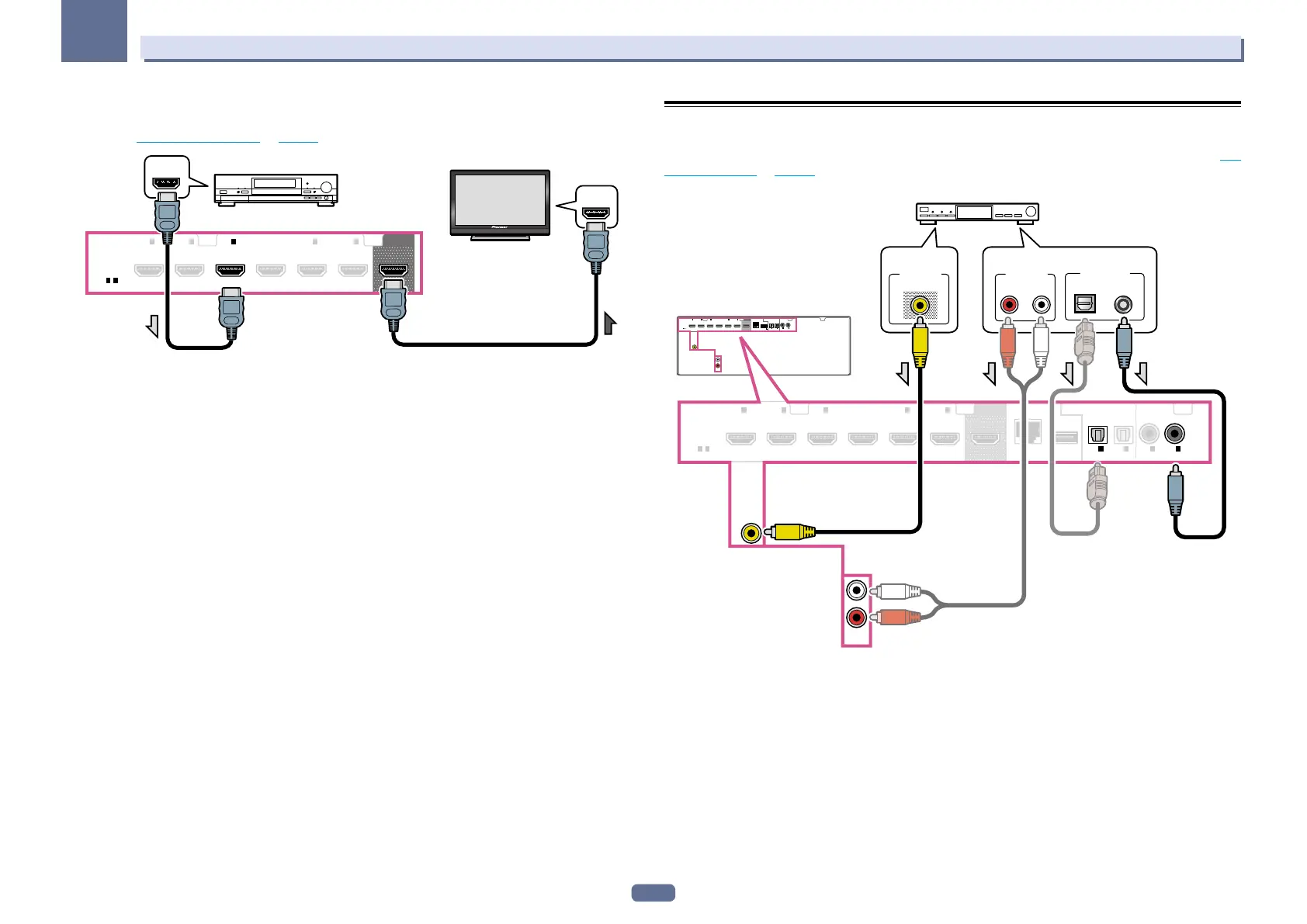This screenshot has height=924, width=1307.
Task: Click the orange-red plug beneath audio callout
Action: click(x=1008, y=341)
